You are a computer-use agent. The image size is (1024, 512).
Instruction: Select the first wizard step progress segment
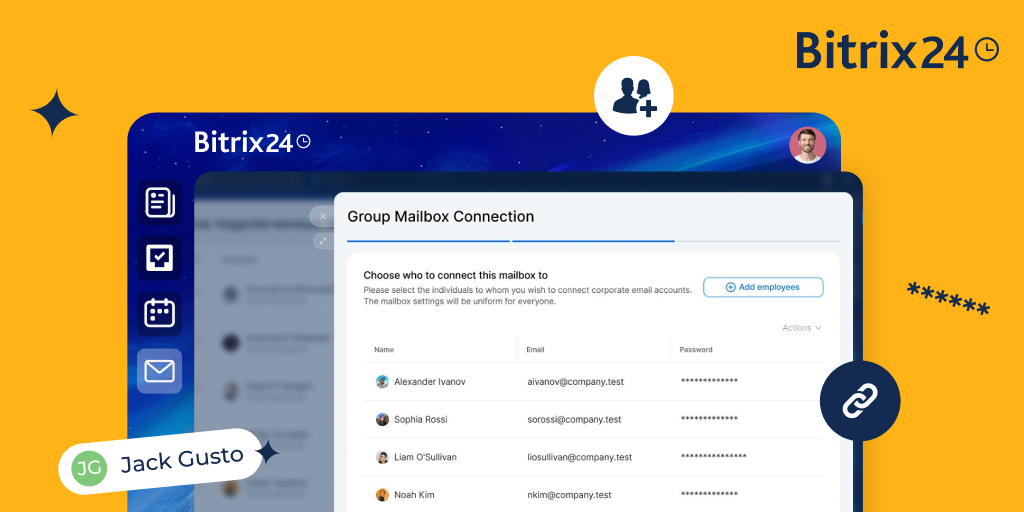click(428, 241)
